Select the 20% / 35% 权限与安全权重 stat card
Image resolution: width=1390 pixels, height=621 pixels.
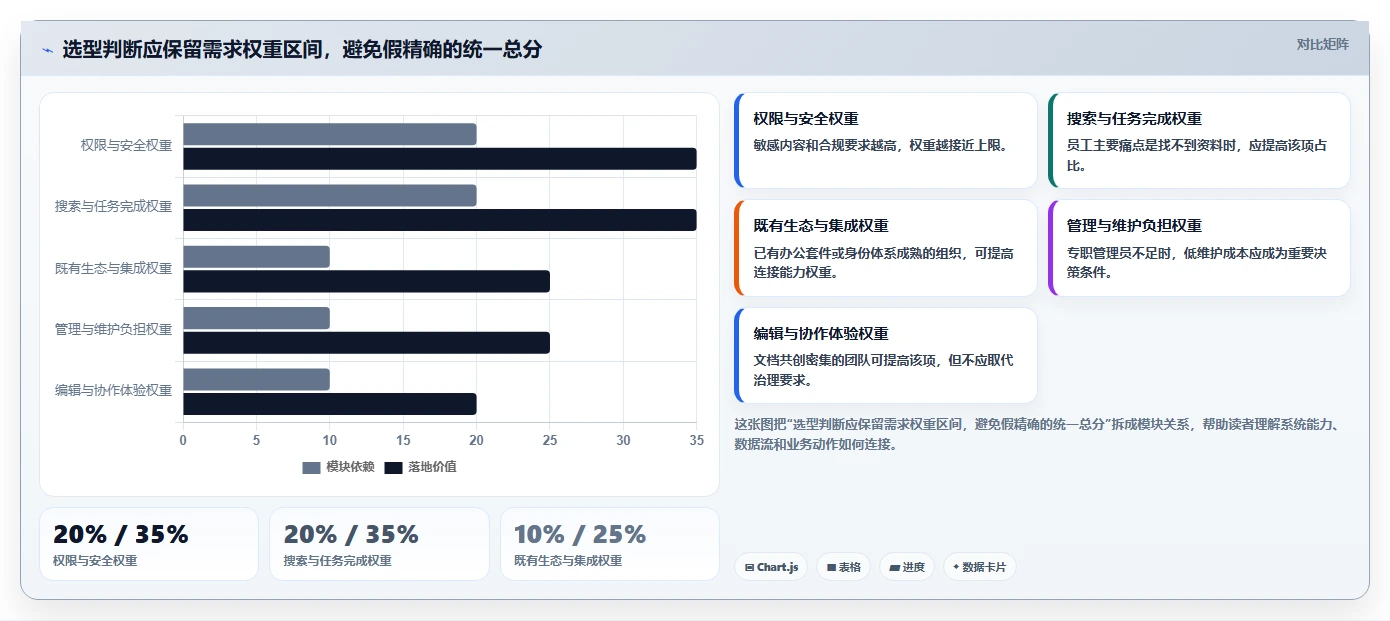(149, 544)
